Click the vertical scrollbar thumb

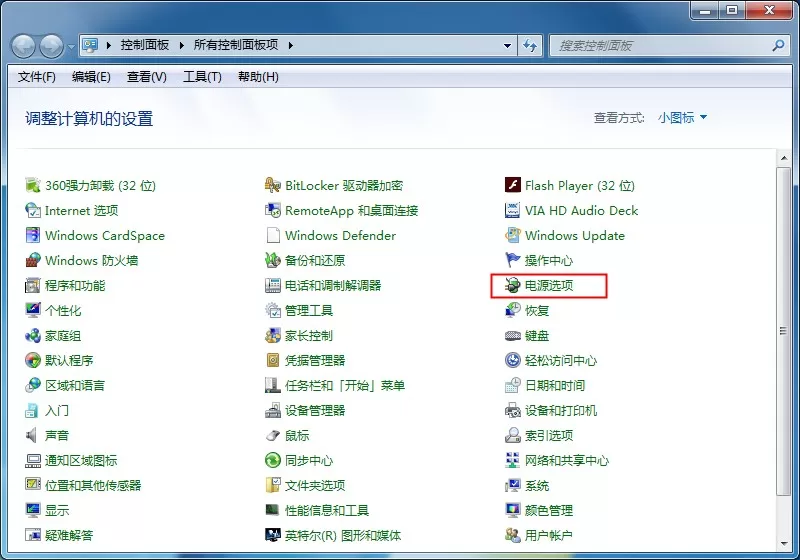tap(783, 330)
